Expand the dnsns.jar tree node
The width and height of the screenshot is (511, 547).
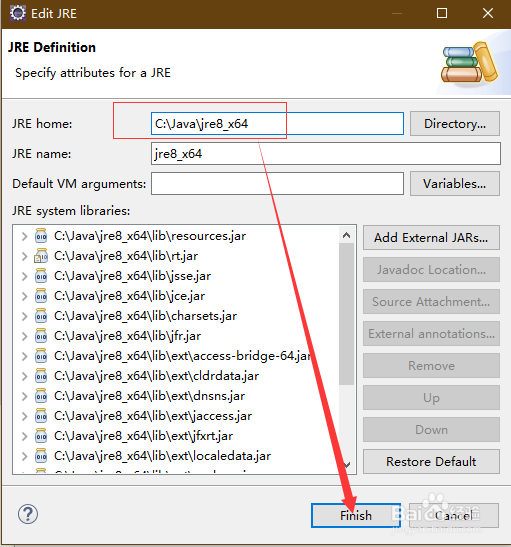pyautogui.click(x=24, y=396)
